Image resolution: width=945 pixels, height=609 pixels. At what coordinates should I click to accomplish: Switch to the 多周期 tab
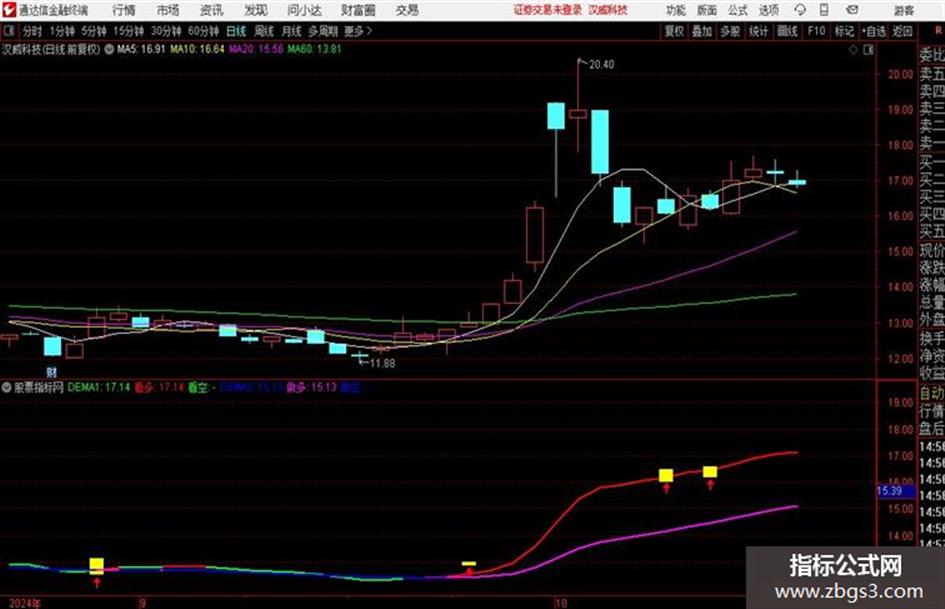(x=323, y=31)
